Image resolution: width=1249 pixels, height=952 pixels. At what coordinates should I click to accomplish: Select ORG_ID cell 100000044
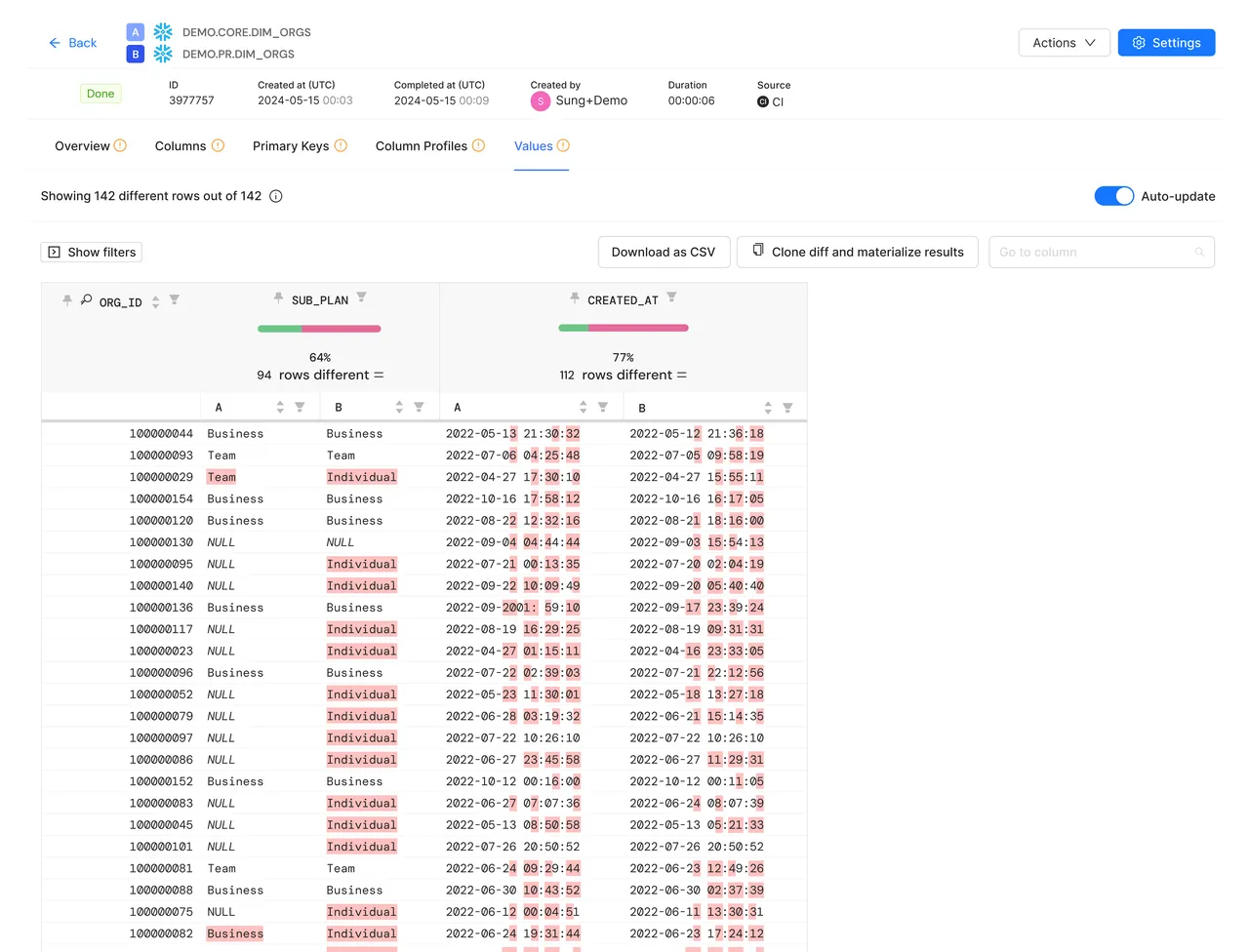tap(161, 433)
